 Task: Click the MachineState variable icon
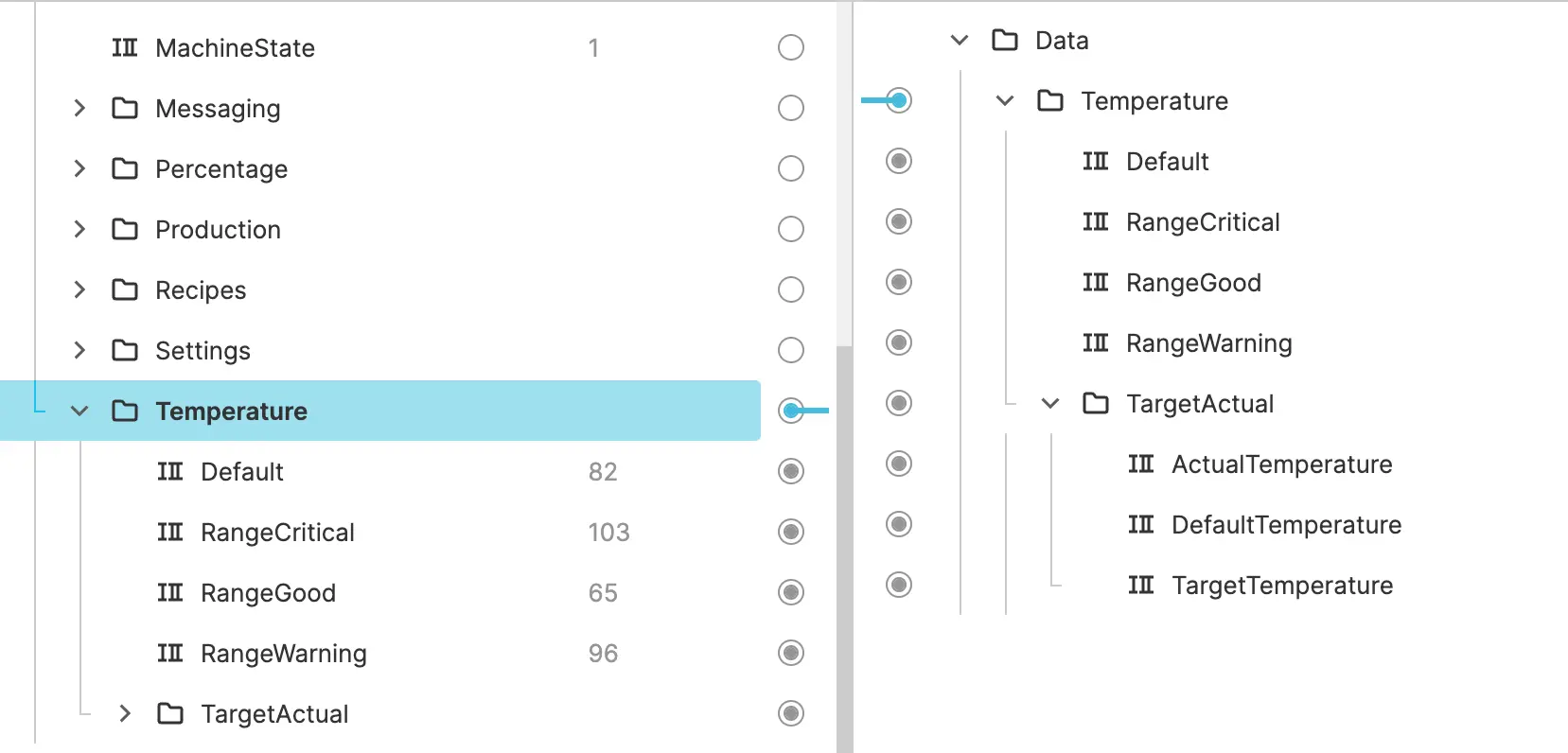[124, 48]
